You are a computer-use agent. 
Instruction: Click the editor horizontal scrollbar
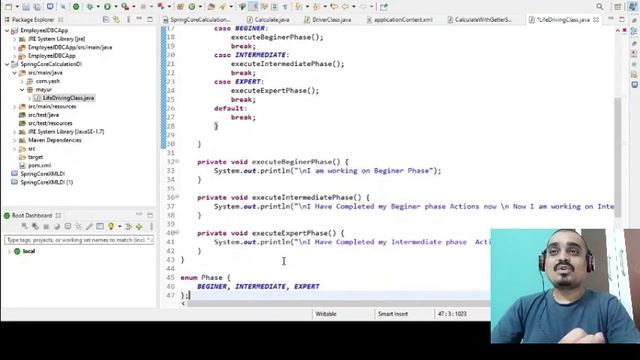coord(339,303)
